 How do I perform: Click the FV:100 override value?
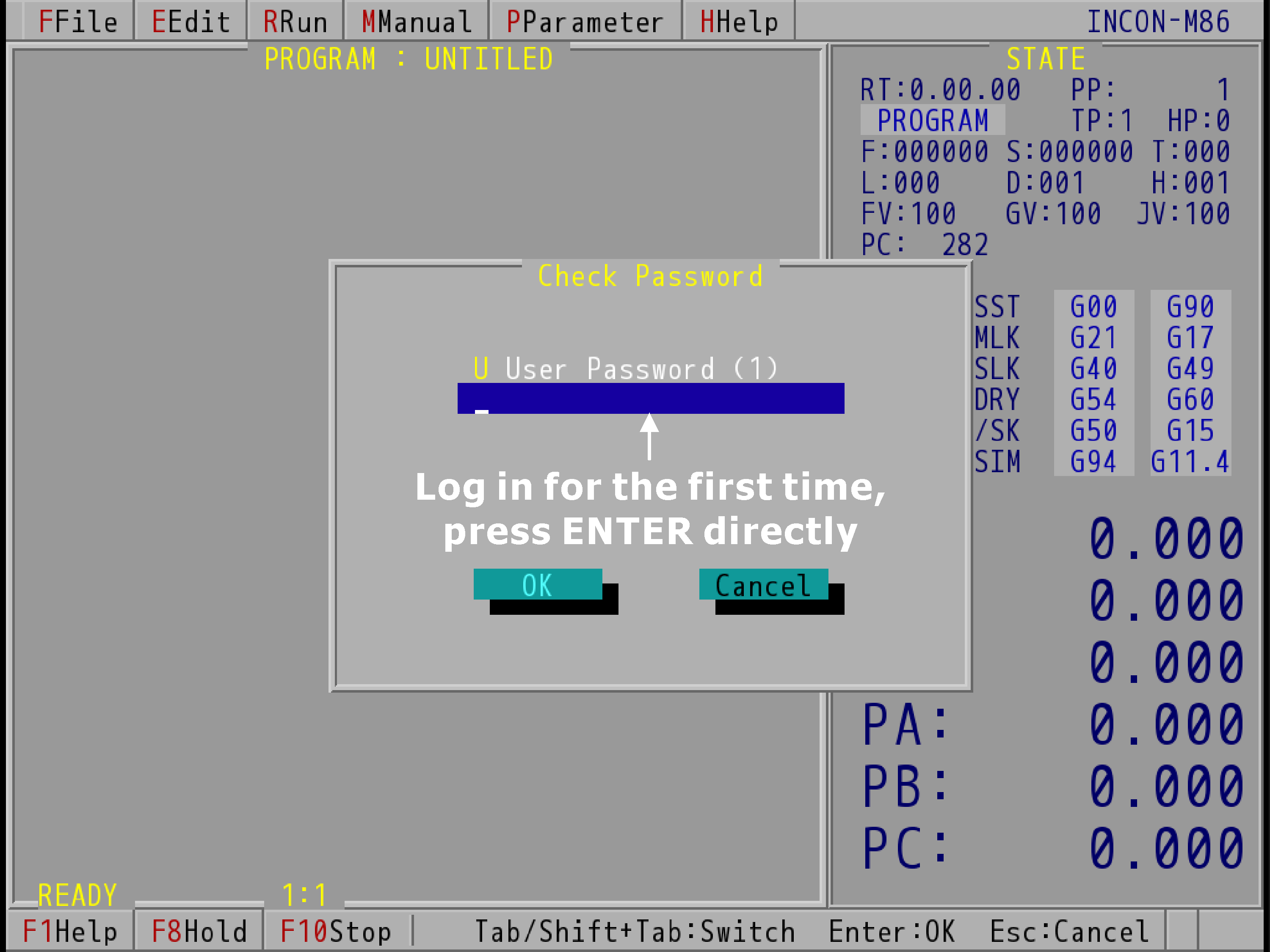tap(908, 214)
